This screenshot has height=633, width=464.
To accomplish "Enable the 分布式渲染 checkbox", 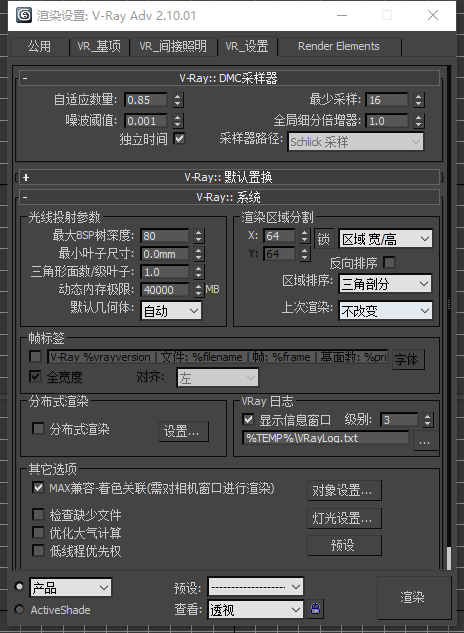I will tap(38, 428).
